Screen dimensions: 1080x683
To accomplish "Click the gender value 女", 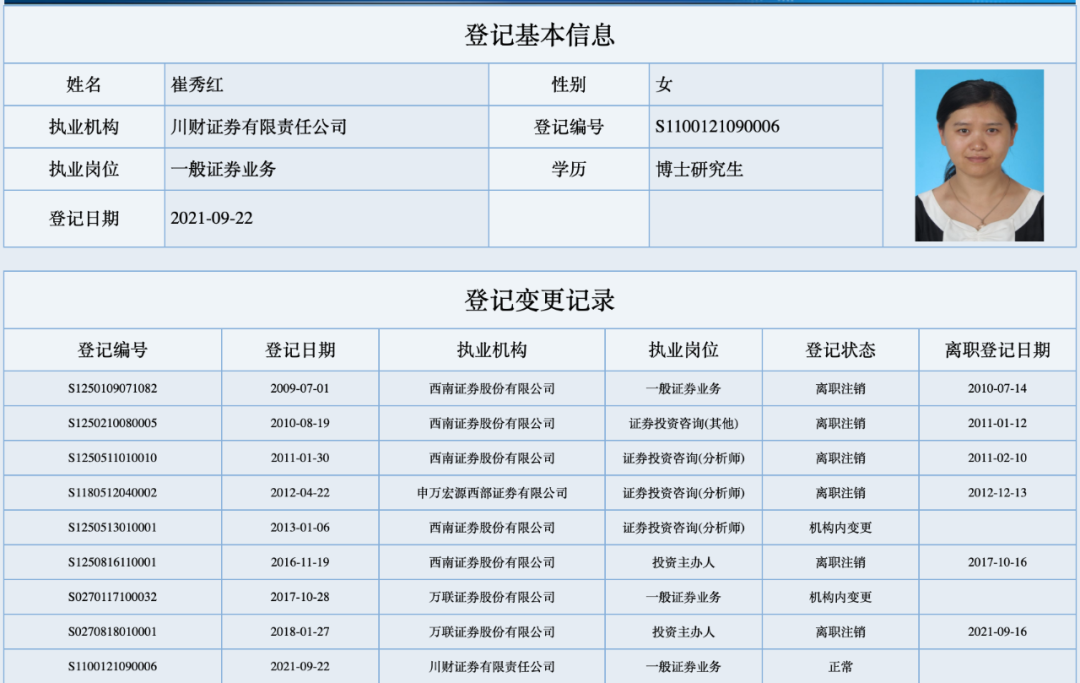I will (x=663, y=85).
